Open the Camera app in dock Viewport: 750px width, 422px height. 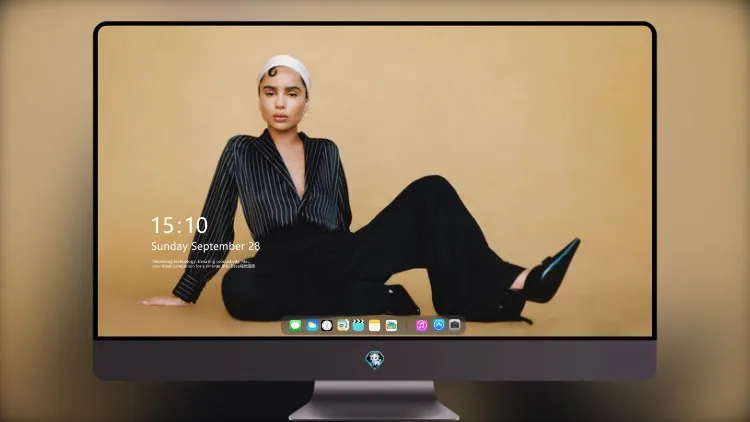455,325
